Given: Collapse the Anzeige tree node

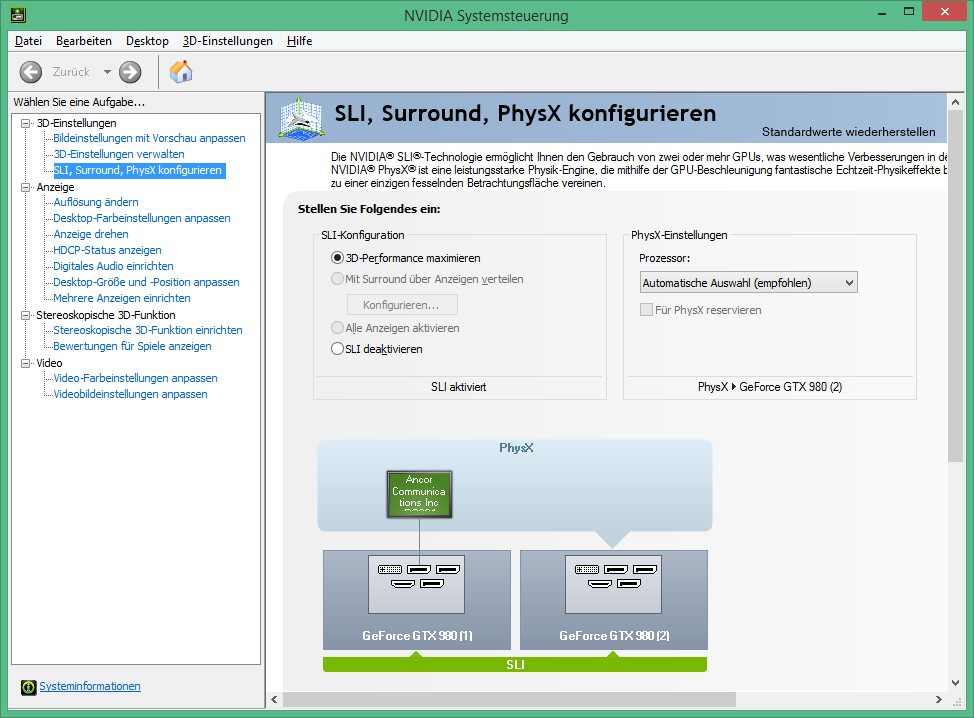Looking at the screenshot, I should coord(25,187).
